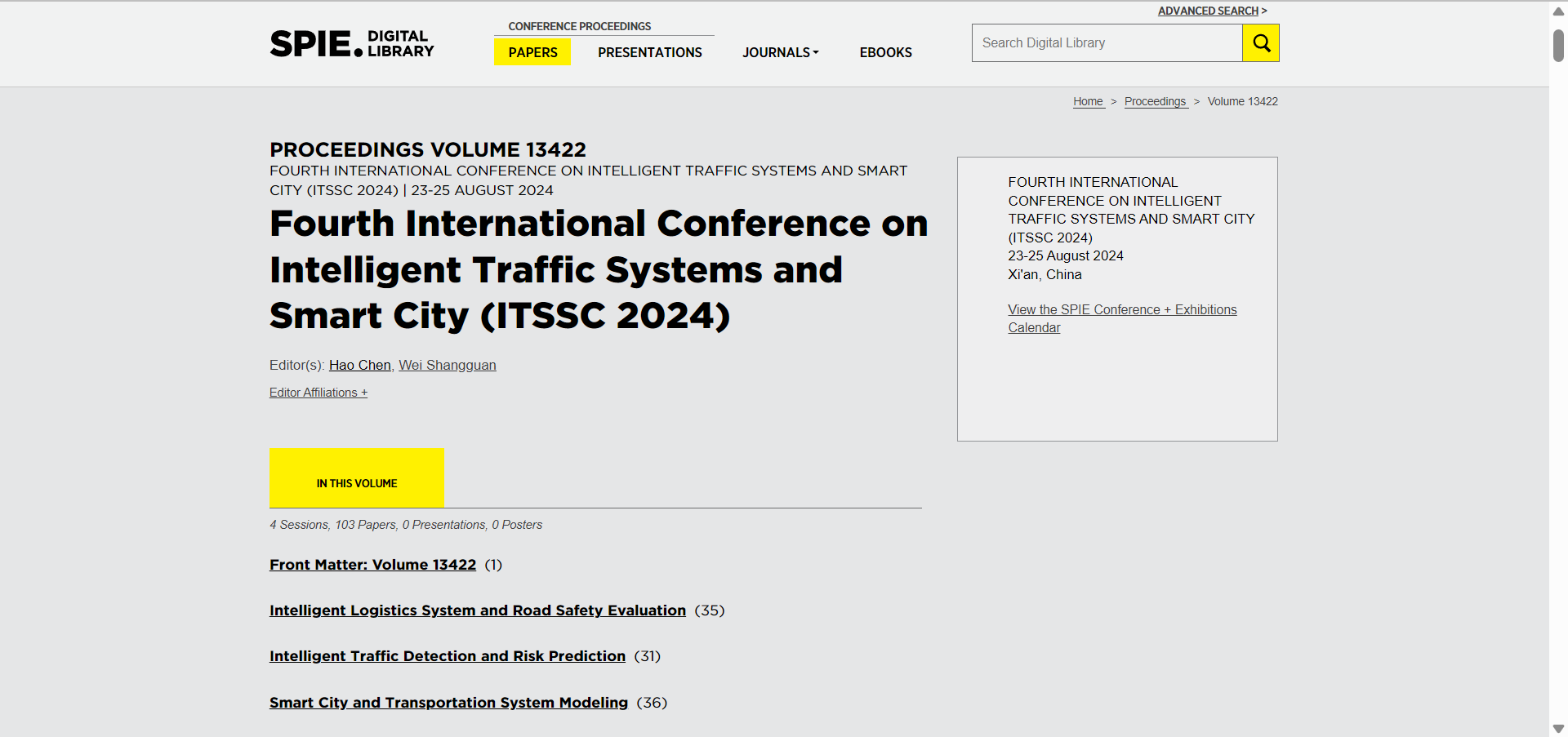Open Smart City and Transportation System Modeling
Image resolution: width=1568 pixels, height=737 pixels.
(x=448, y=703)
